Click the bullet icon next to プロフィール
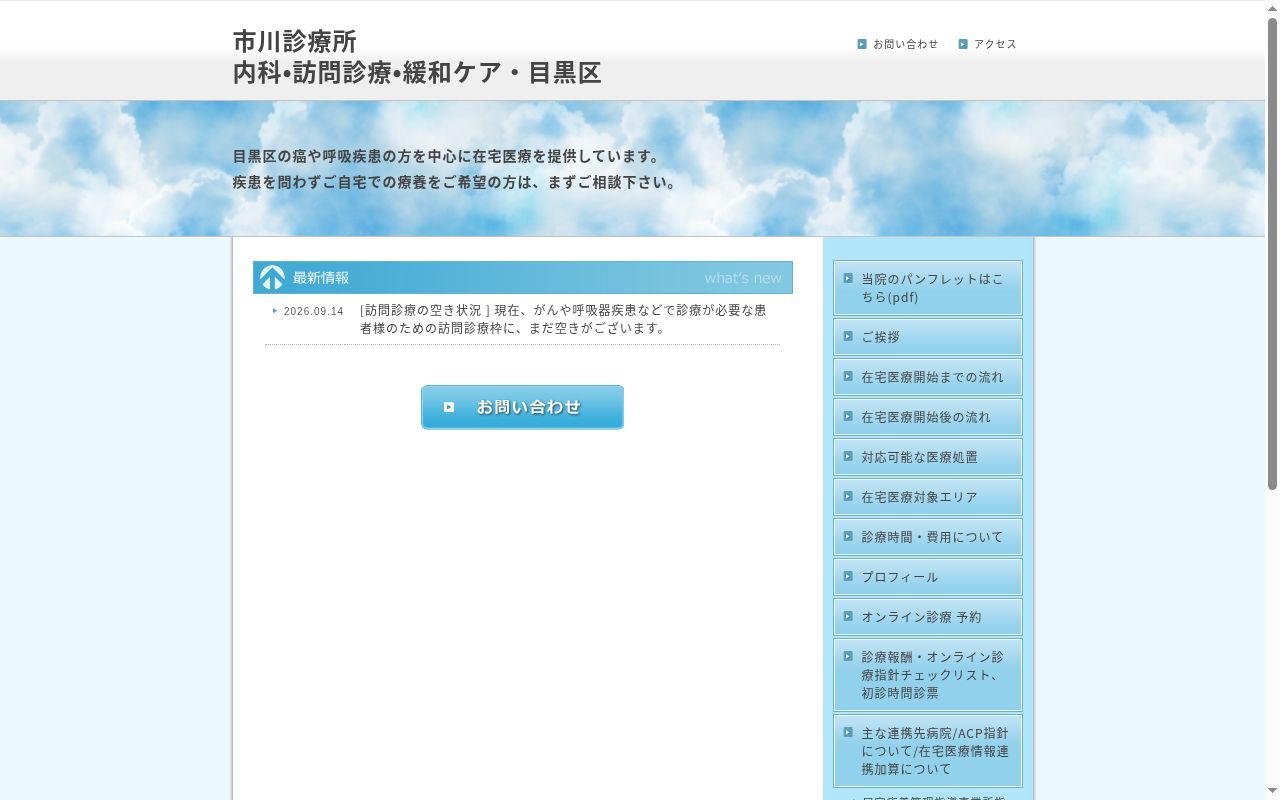This screenshot has width=1280, height=800. (848, 576)
